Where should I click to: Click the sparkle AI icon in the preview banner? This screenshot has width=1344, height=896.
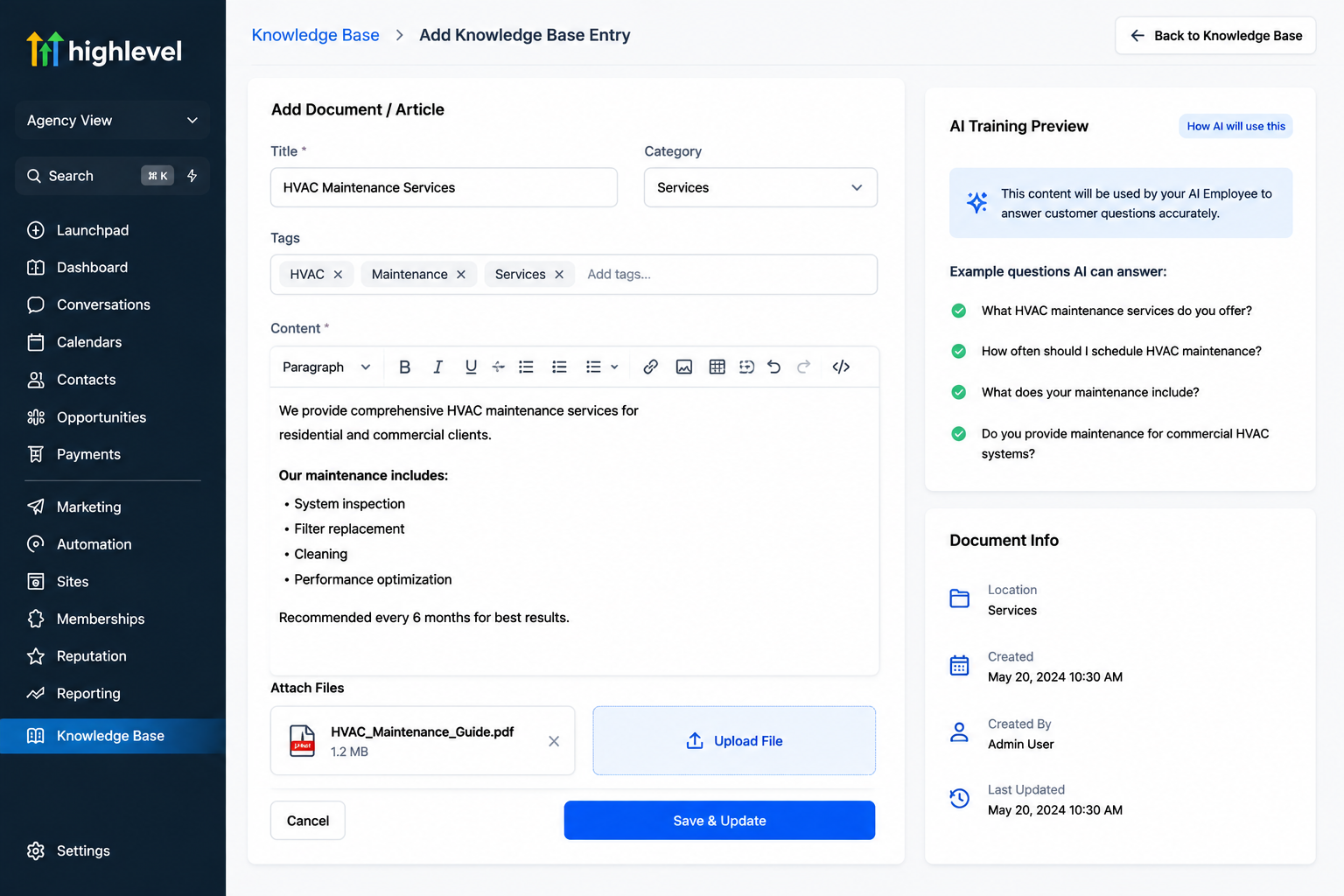(976, 202)
